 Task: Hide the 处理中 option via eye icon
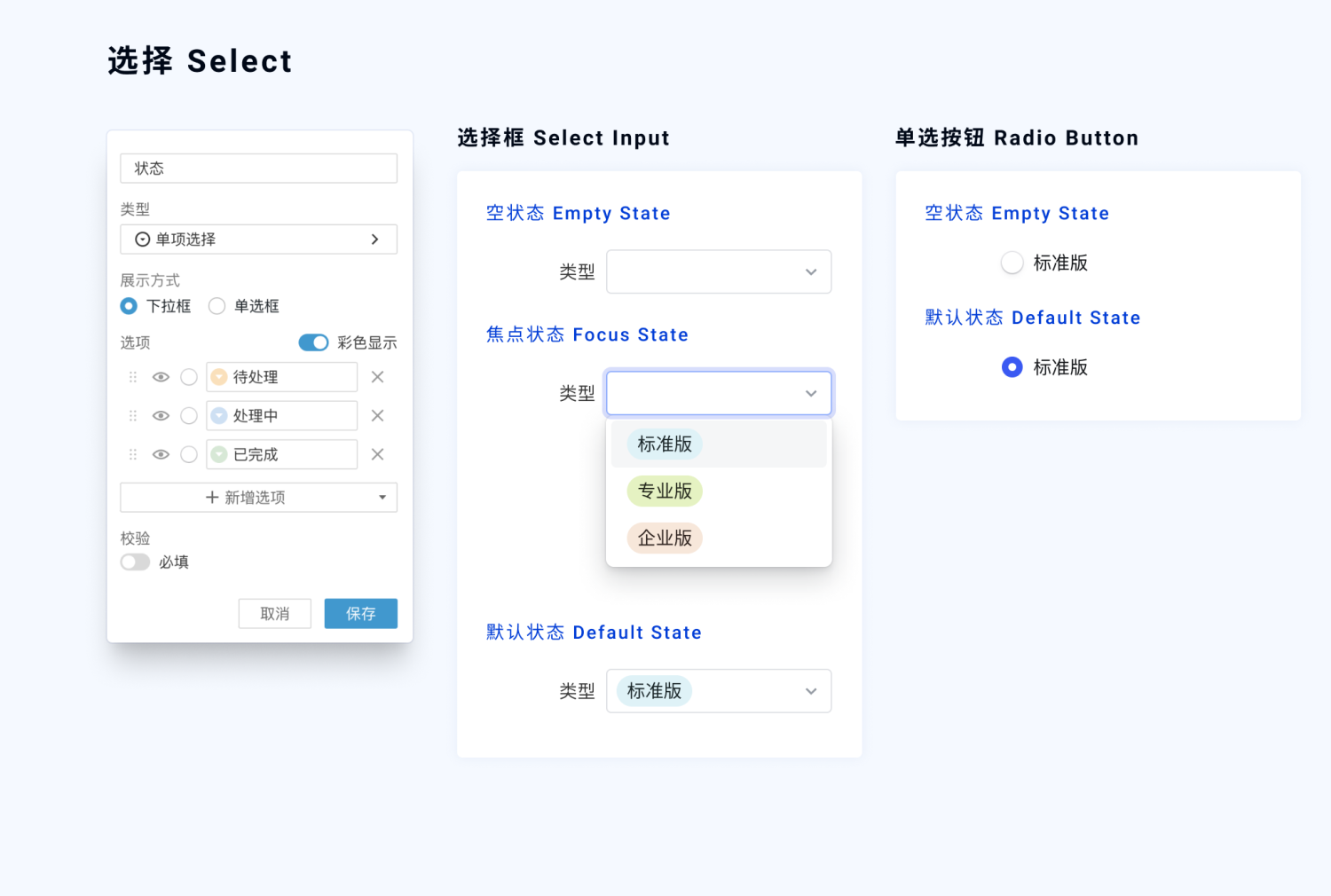click(x=161, y=416)
